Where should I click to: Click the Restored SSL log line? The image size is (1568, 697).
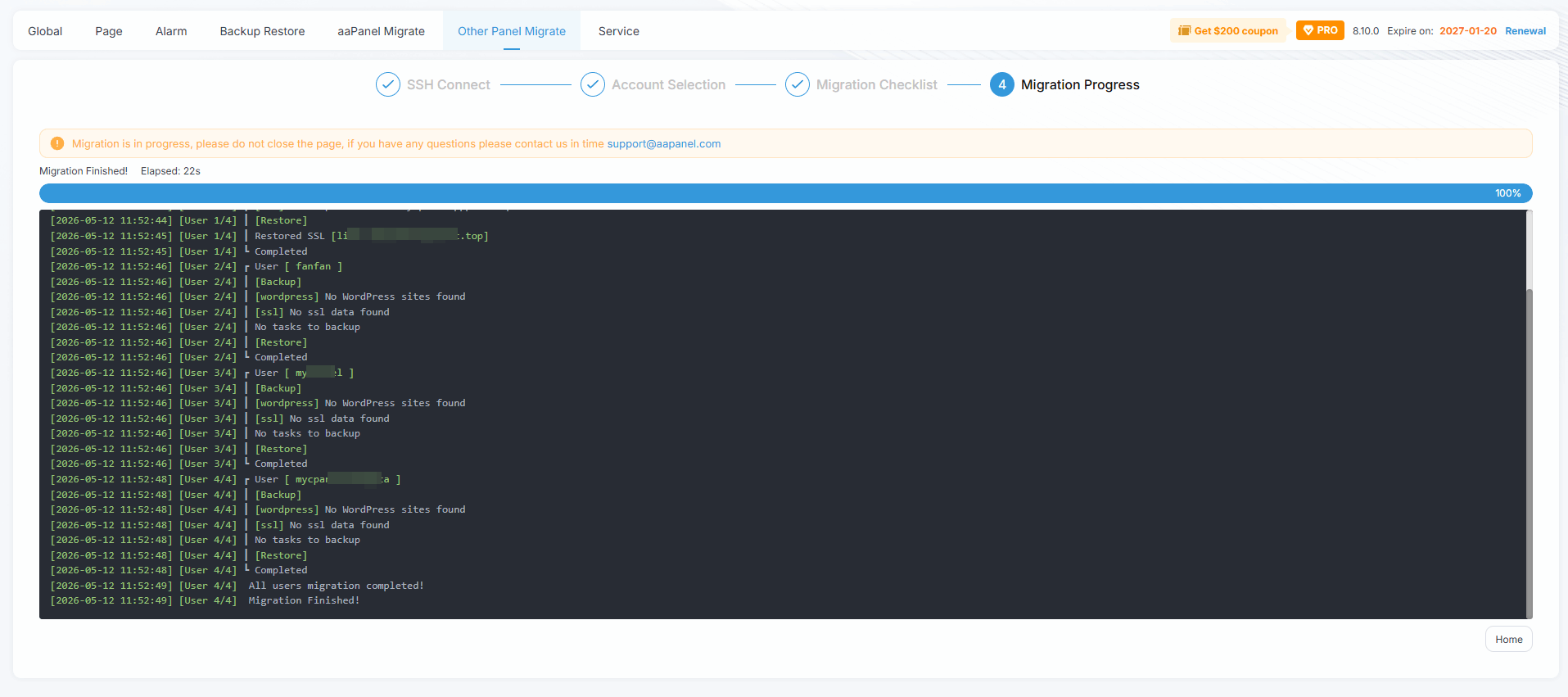coord(269,236)
